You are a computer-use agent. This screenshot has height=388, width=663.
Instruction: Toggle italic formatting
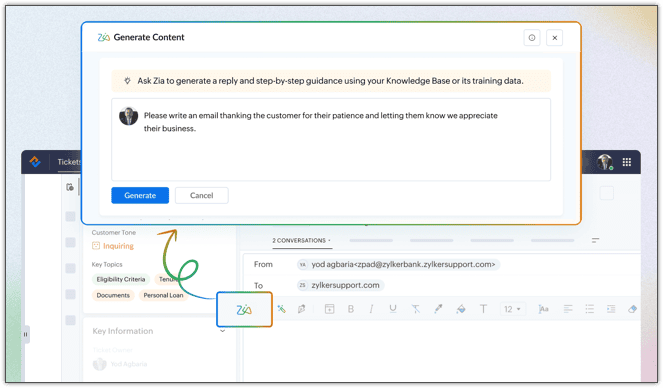click(x=371, y=309)
